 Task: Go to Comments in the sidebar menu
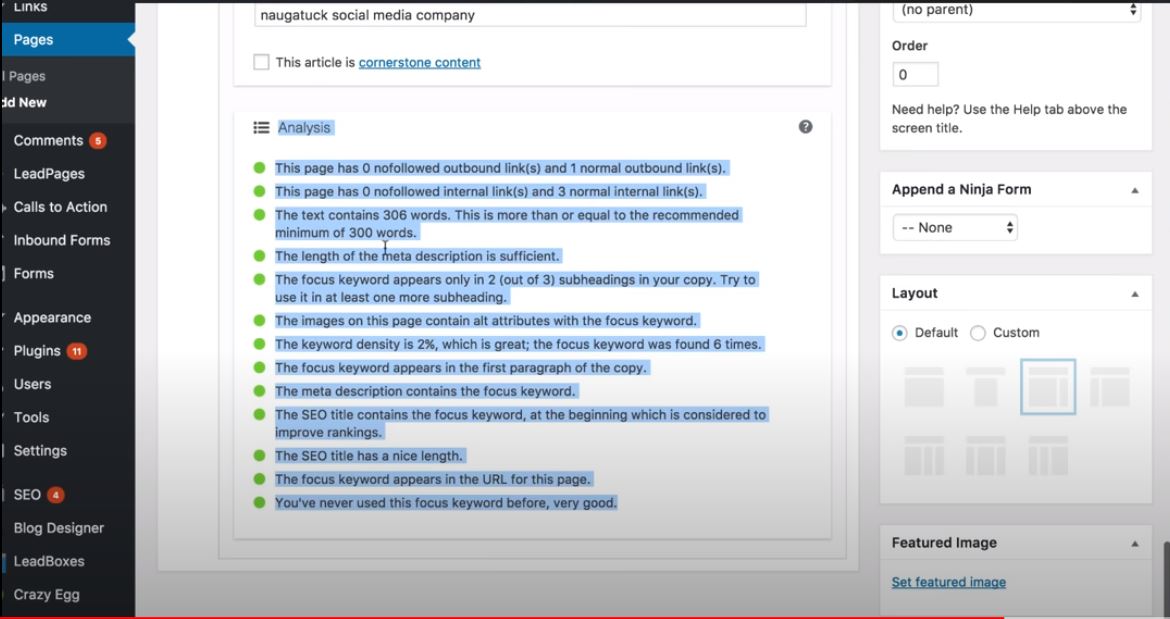[x=48, y=141]
